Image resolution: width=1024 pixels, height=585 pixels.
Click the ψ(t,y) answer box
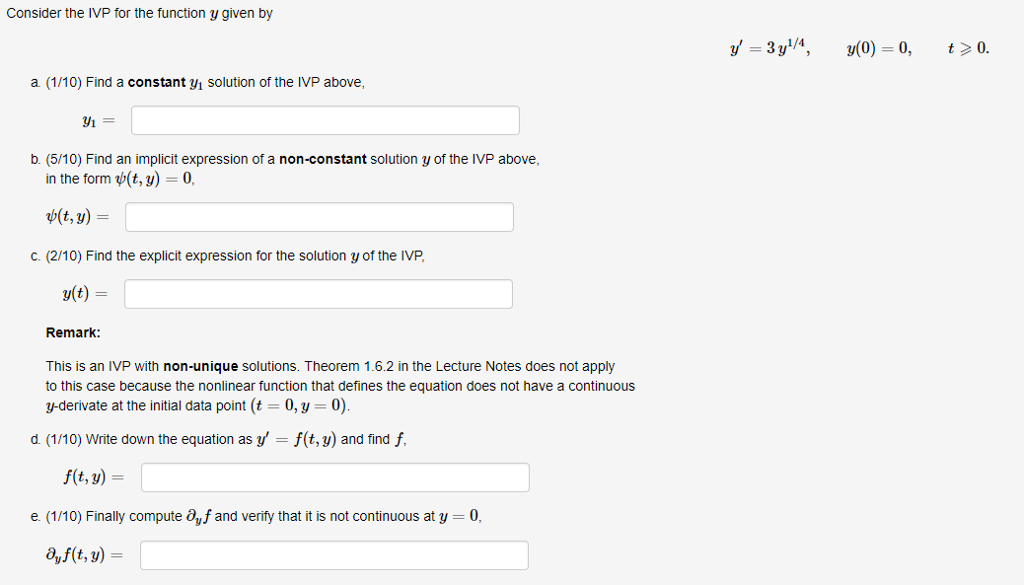[318, 216]
